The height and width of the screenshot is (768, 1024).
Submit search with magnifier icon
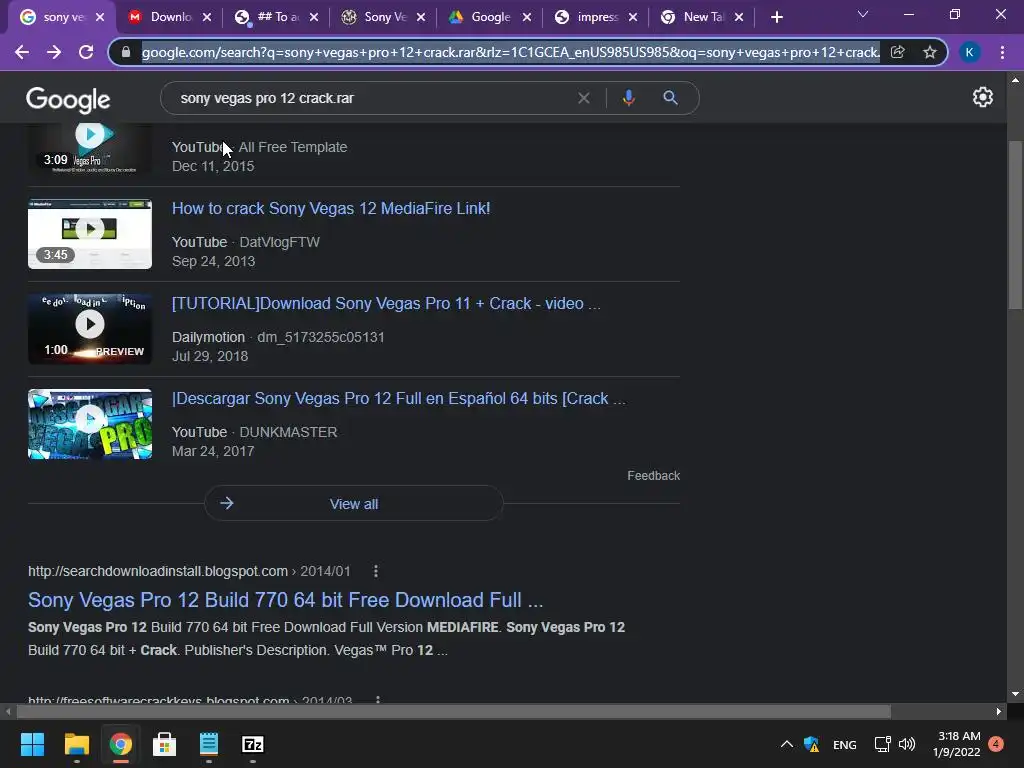pyautogui.click(x=670, y=98)
